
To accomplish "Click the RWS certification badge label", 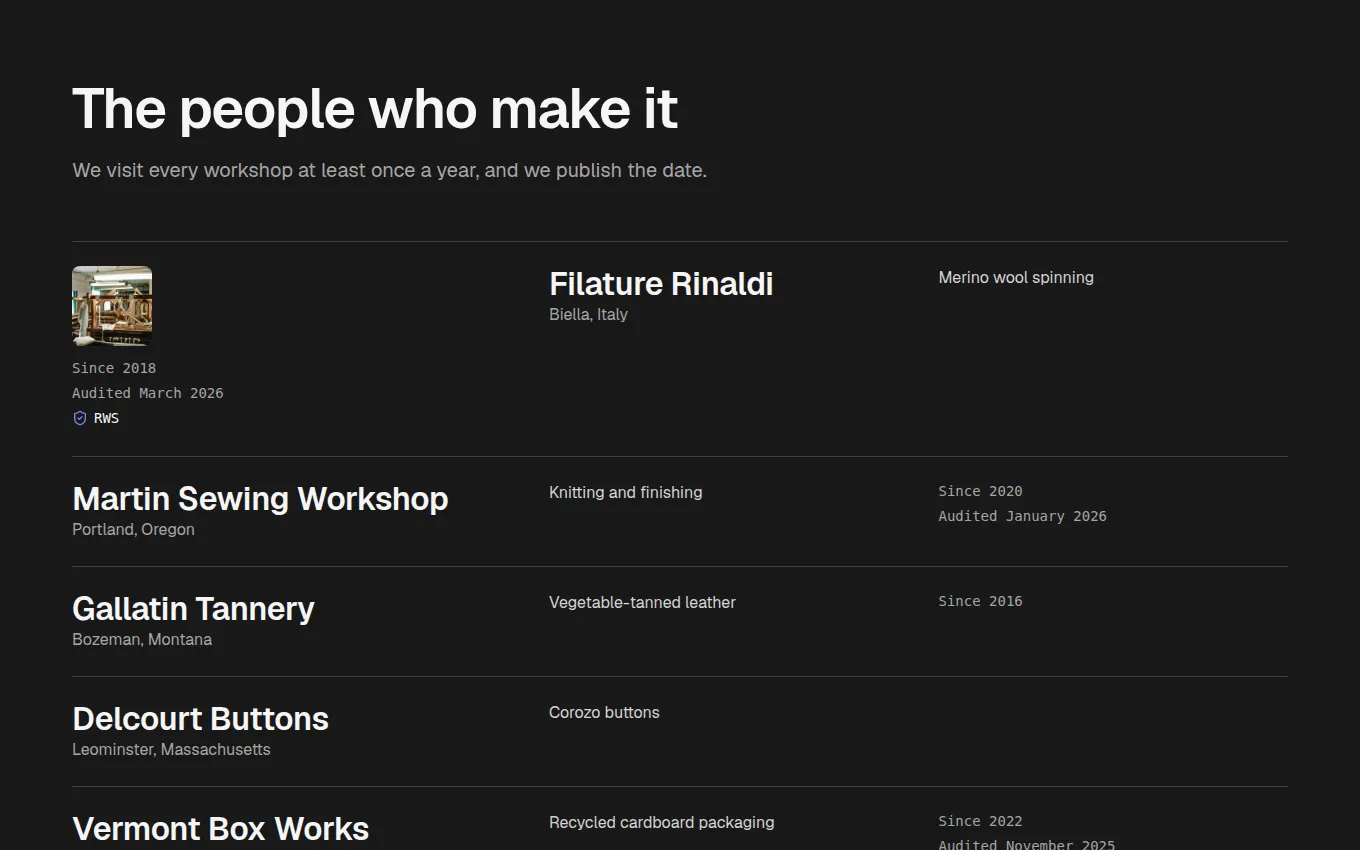I will (106, 418).
